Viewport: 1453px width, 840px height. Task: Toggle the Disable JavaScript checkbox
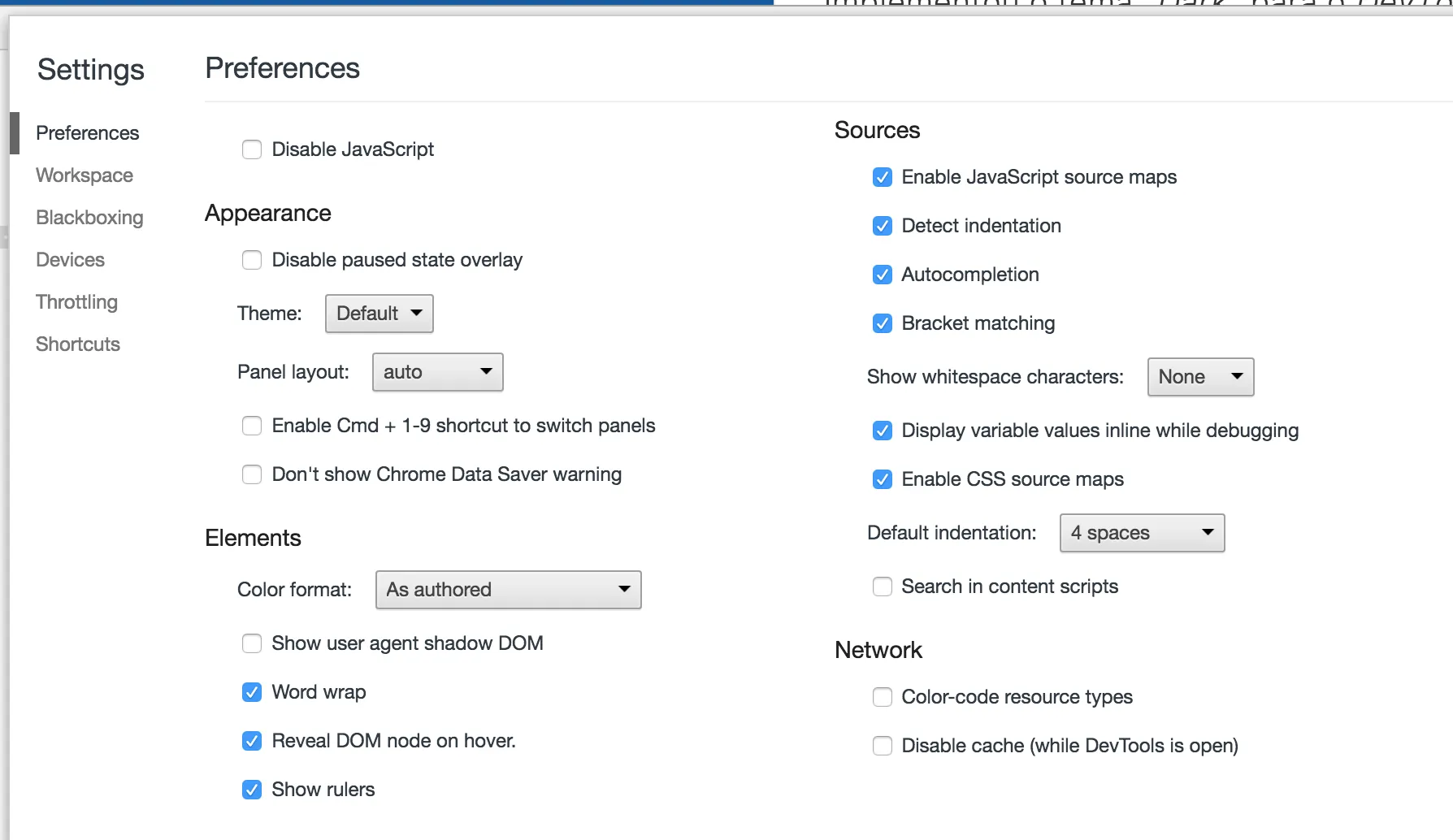coord(252,149)
